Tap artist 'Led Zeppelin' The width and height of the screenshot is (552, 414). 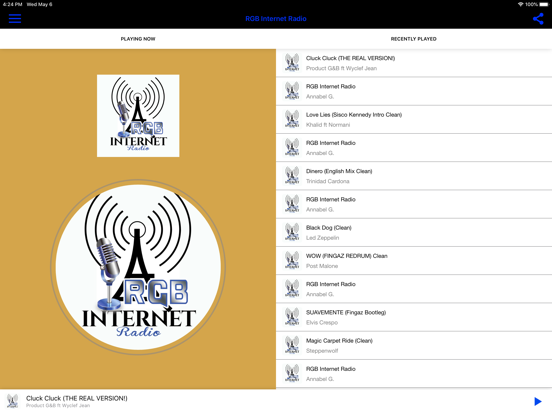(322, 238)
